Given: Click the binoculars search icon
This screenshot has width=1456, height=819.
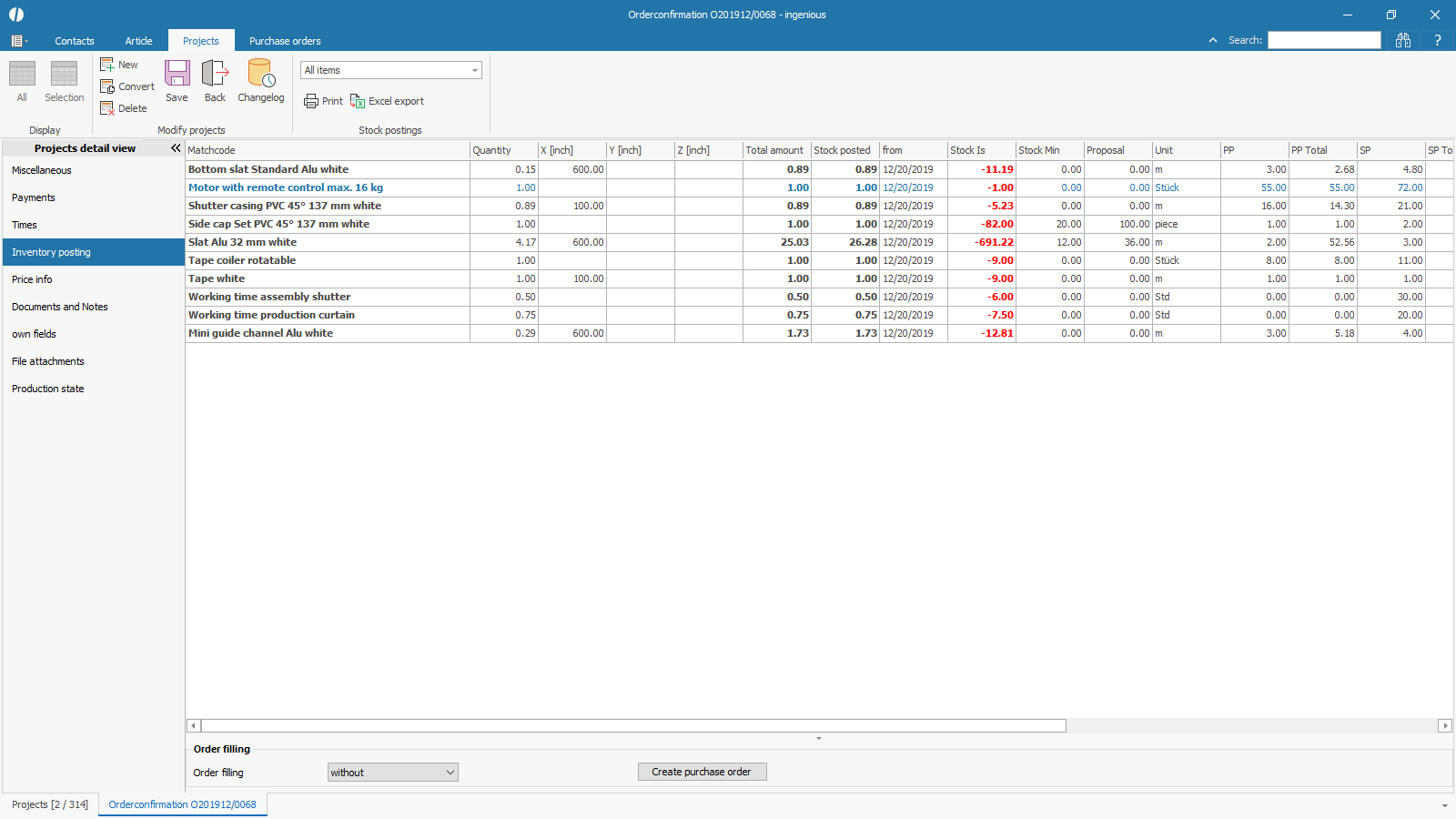Looking at the screenshot, I should point(1403,40).
